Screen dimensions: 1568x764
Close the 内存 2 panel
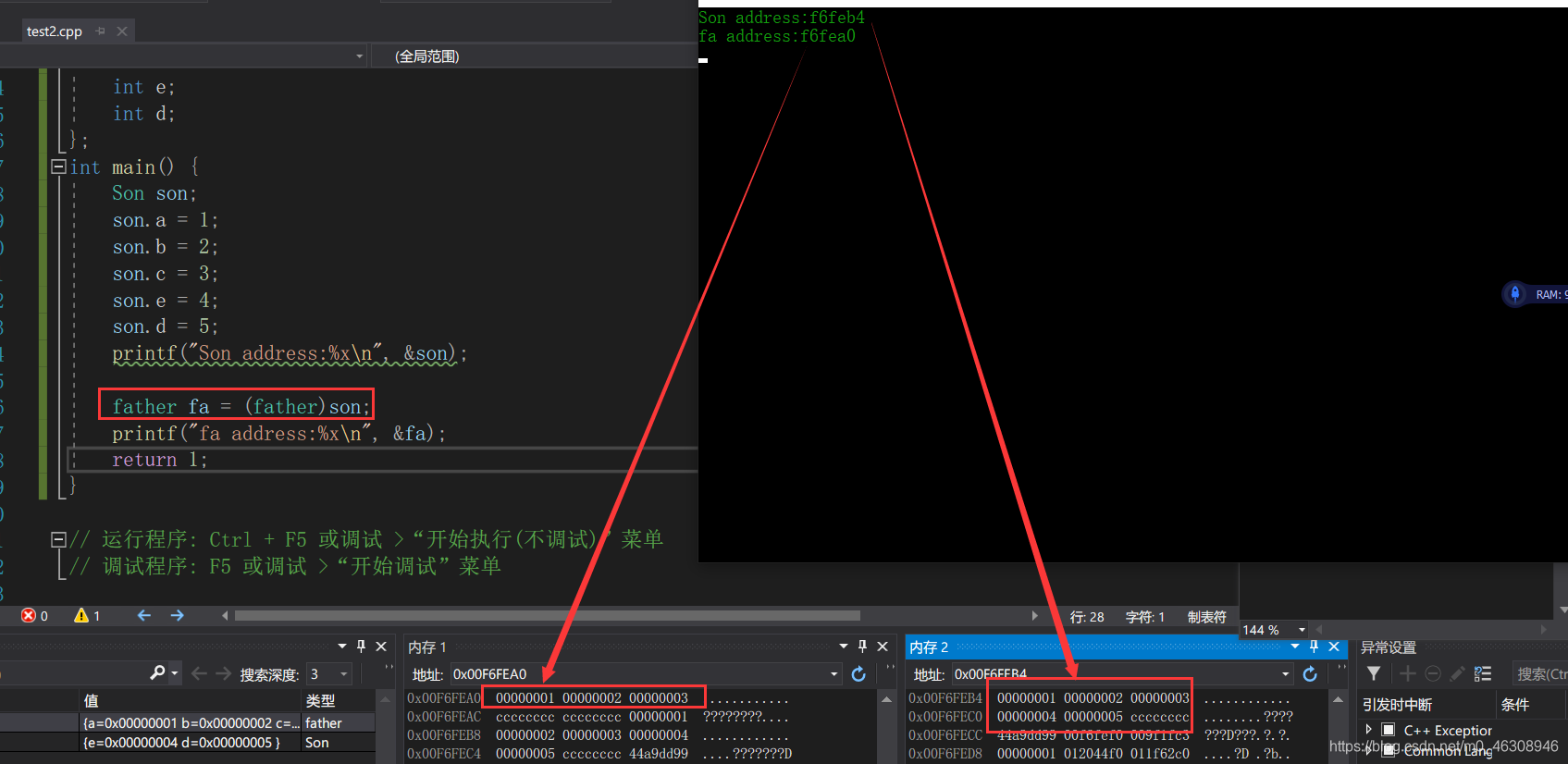coord(1334,647)
